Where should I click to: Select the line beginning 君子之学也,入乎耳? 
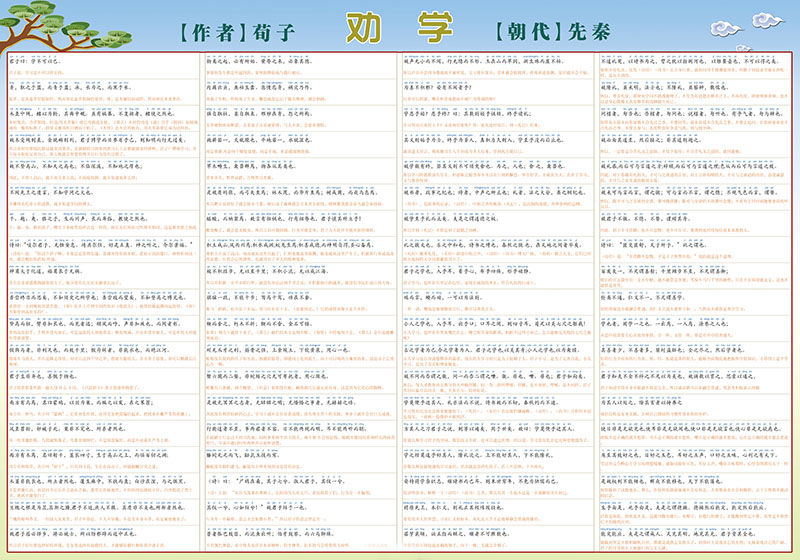coord(467,271)
